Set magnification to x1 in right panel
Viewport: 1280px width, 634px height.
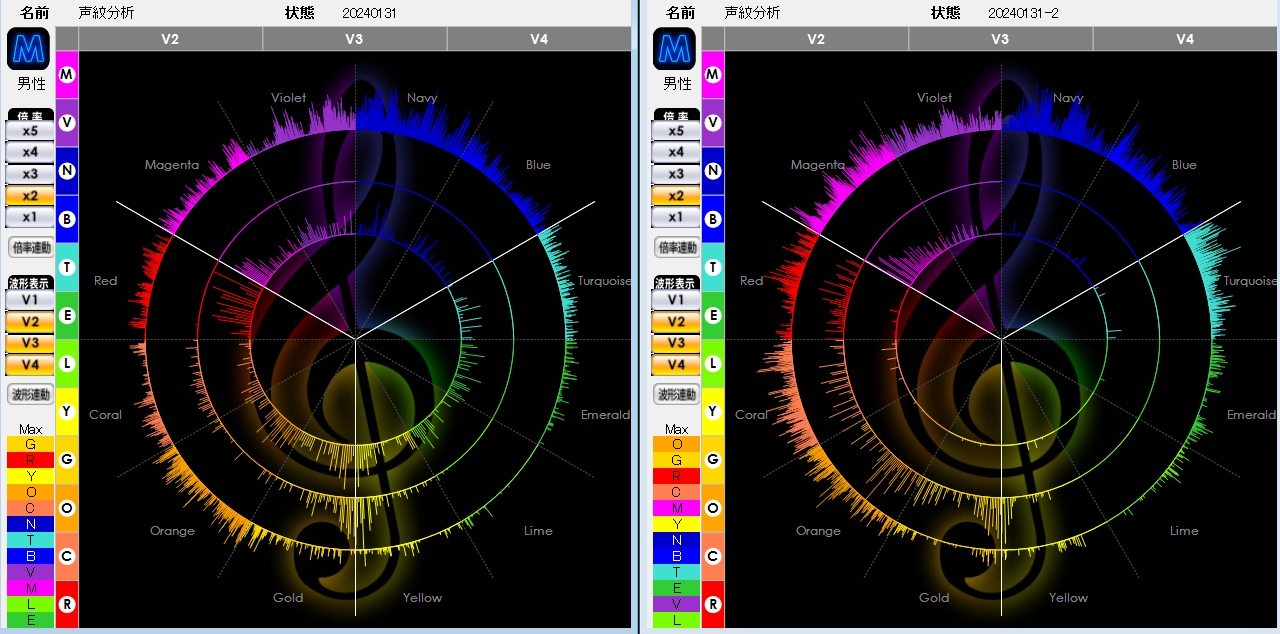676,217
